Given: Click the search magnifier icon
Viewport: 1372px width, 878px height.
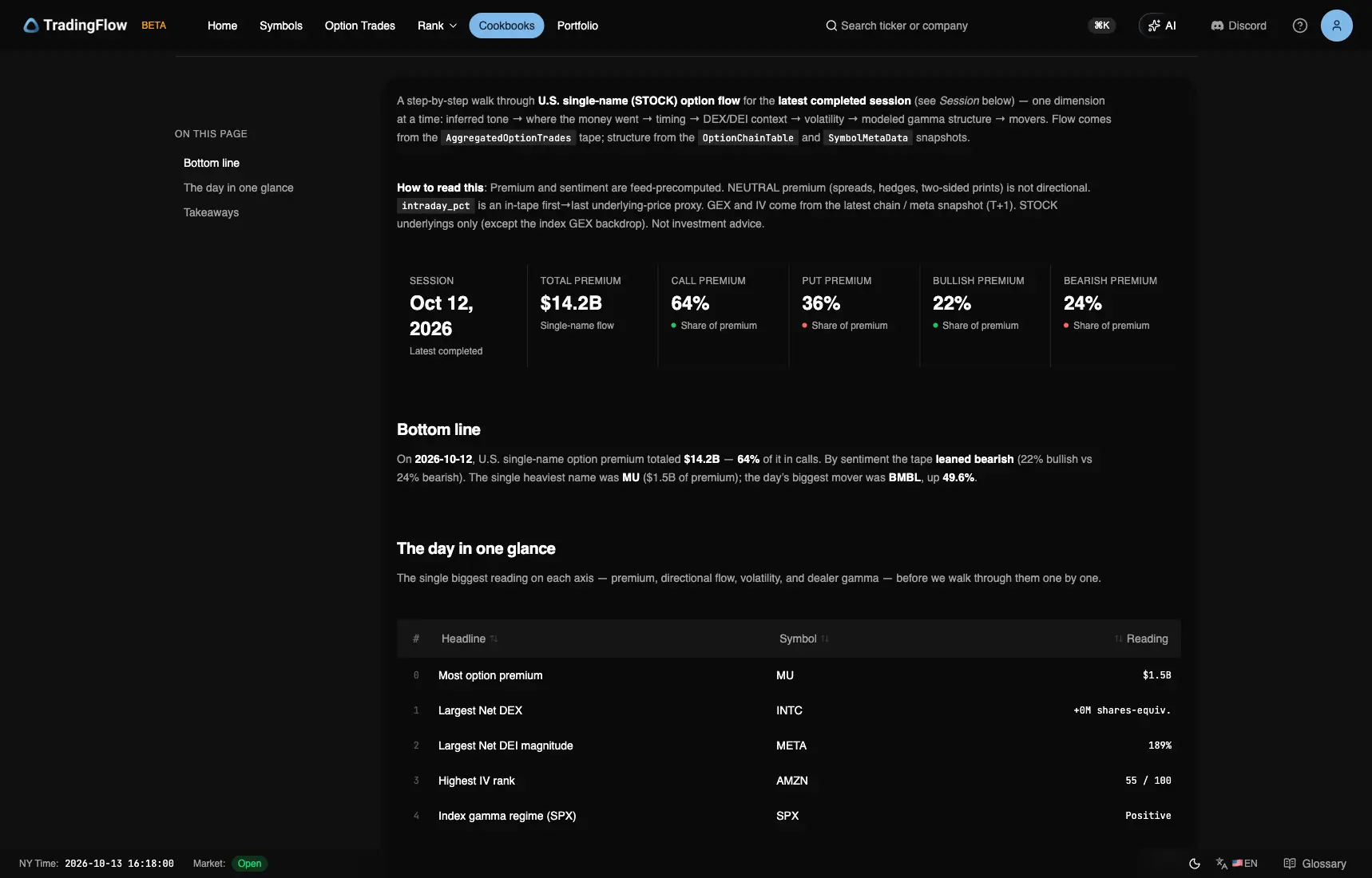Looking at the screenshot, I should pos(831,26).
